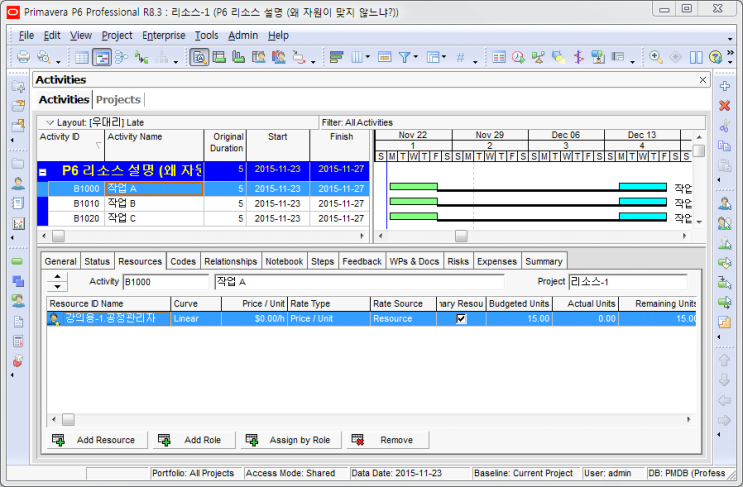Show the Activity Usage Spreadsheet
Image resolution: width=743 pixels, height=487 pixels.
tap(219, 58)
